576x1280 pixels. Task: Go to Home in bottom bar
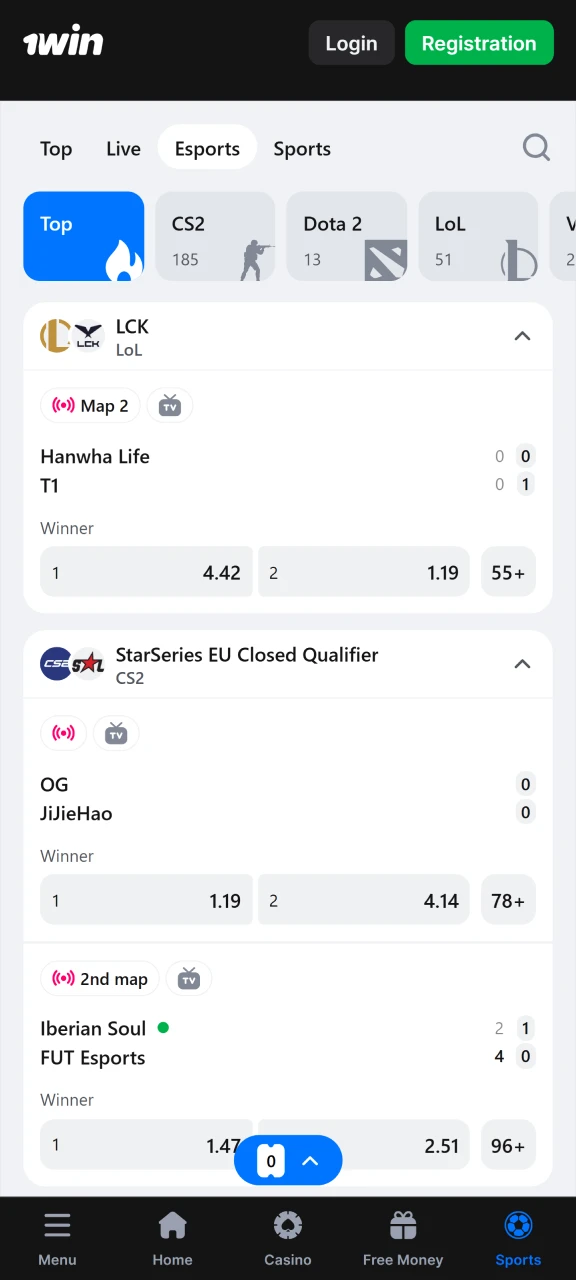[x=172, y=1238]
